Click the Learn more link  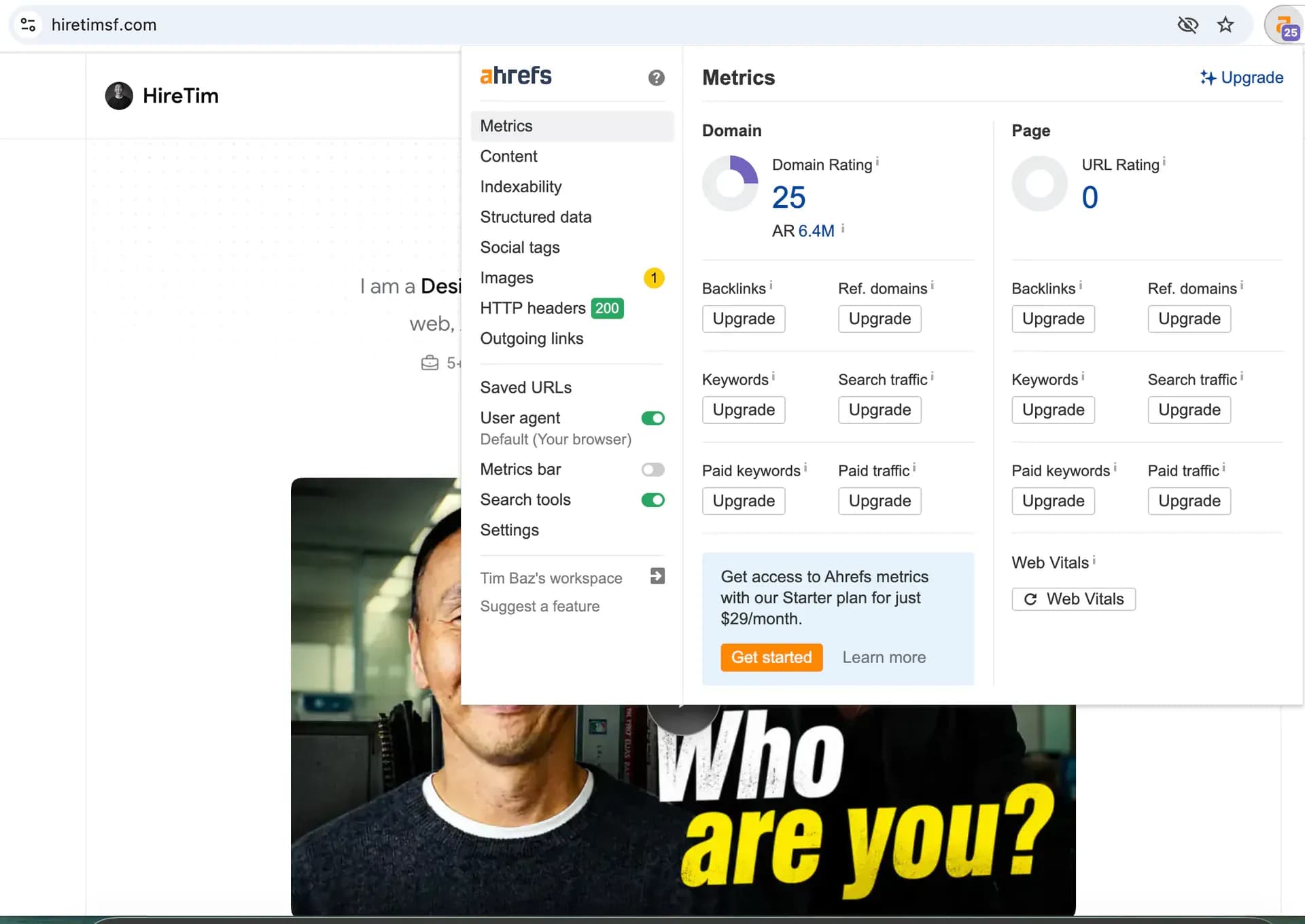(884, 657)
